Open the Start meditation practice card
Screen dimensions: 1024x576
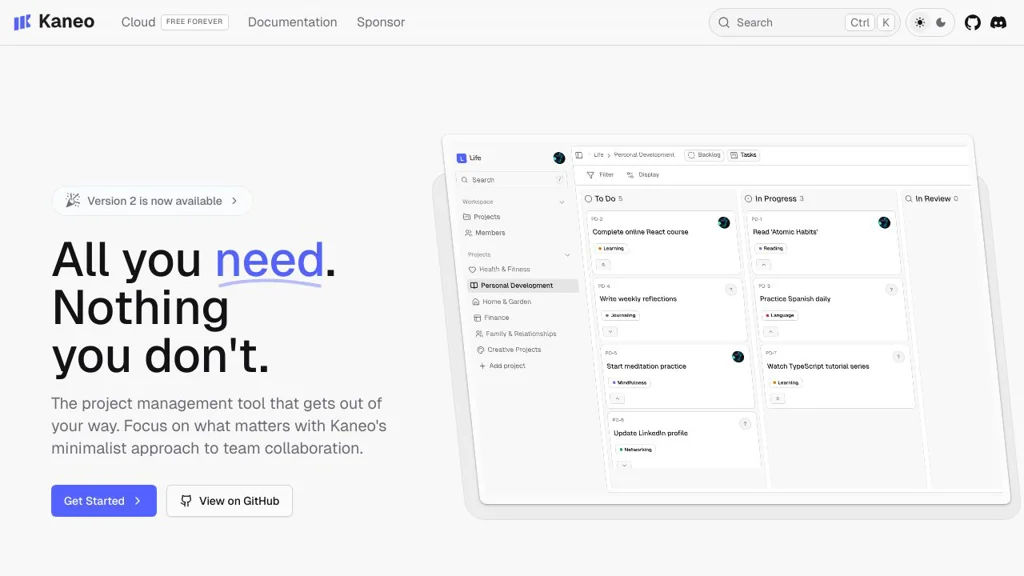click(x=677, y=376)
